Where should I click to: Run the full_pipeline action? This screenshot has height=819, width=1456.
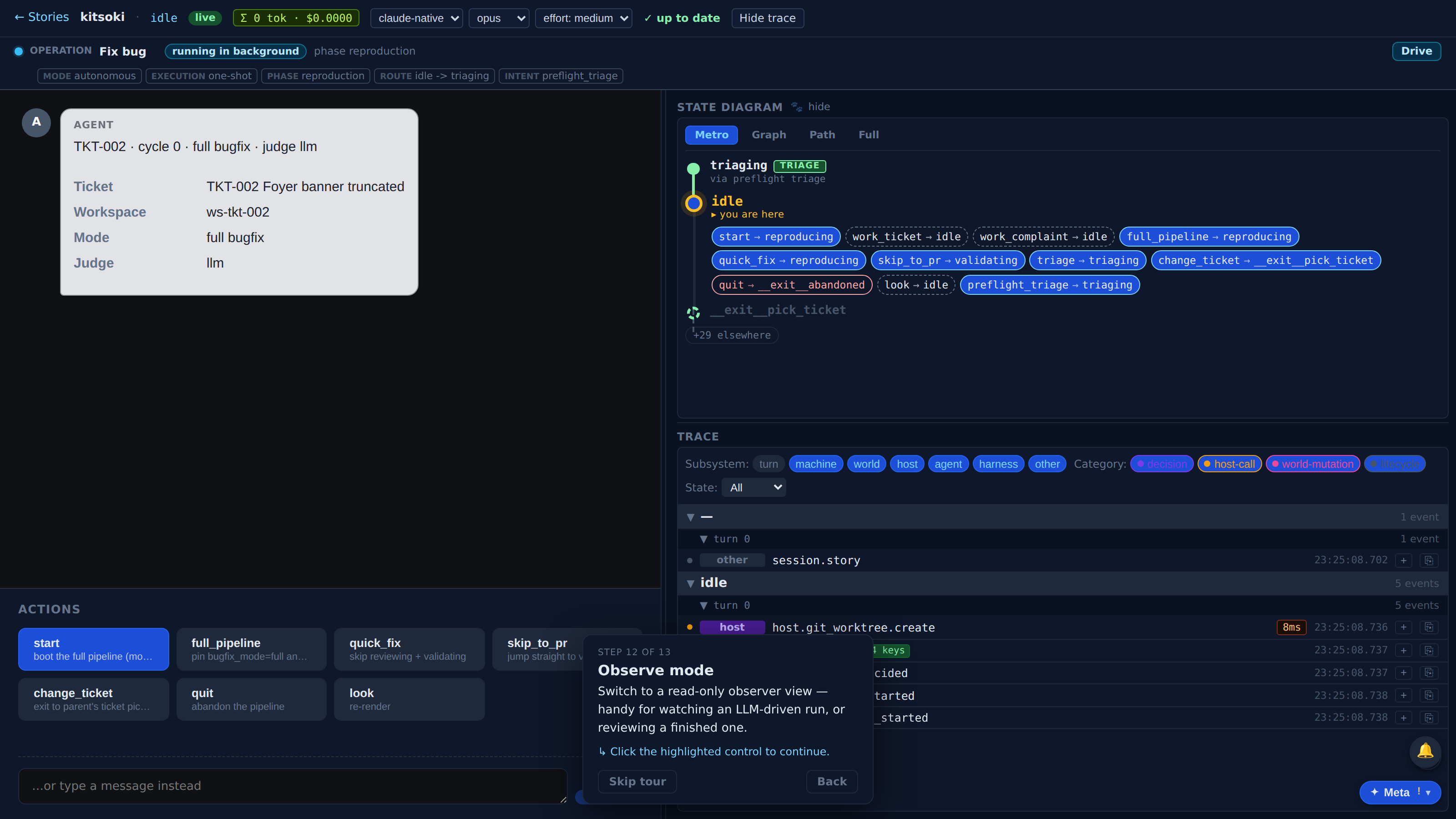[x=251, y=649]
